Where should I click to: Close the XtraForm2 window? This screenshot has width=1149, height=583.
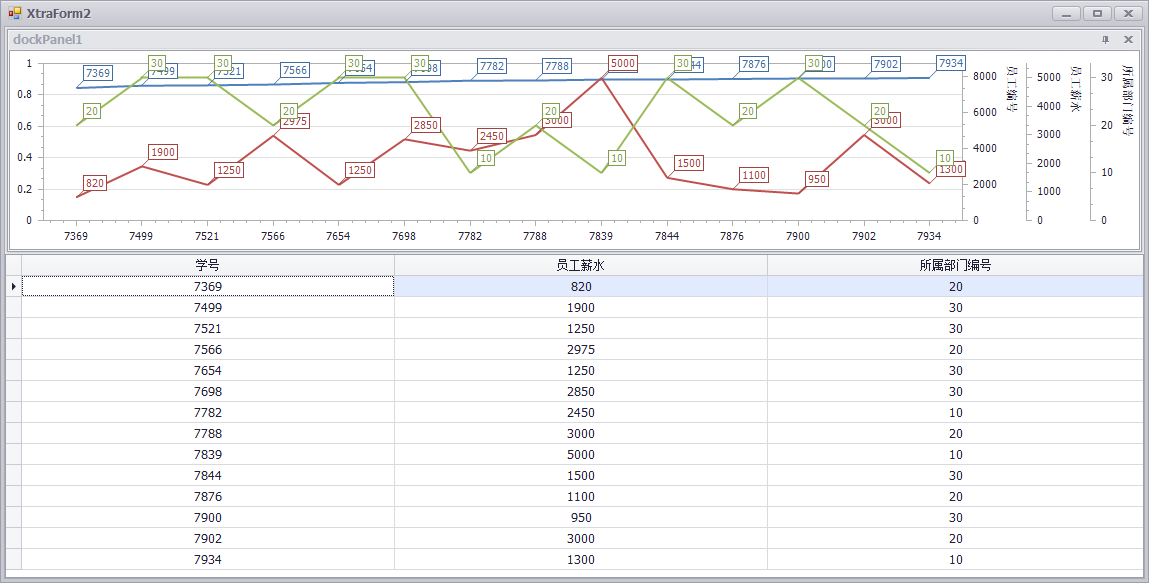tap(1128, 13)
